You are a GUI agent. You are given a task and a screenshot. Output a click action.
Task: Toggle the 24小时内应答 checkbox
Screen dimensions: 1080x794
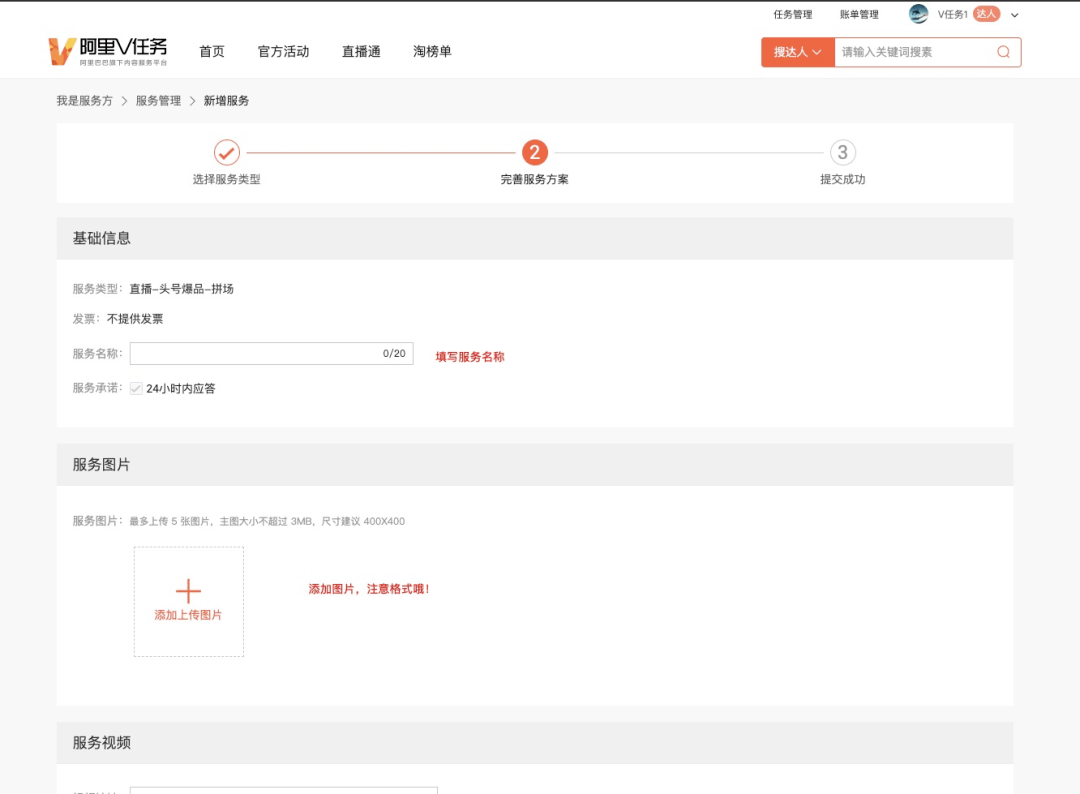click(136, 388)
